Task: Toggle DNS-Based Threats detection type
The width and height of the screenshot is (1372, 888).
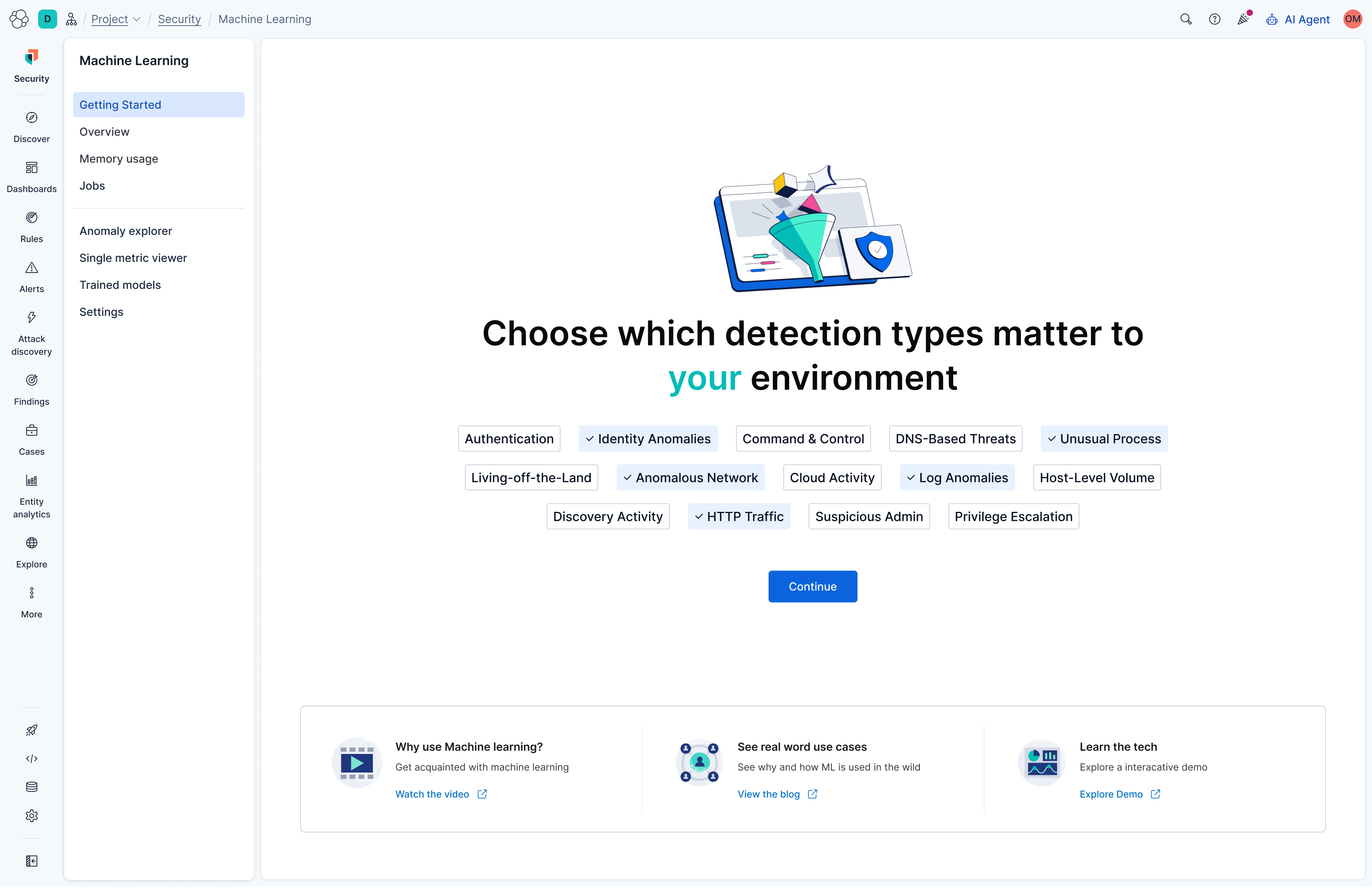Action: tap(955, 438)
